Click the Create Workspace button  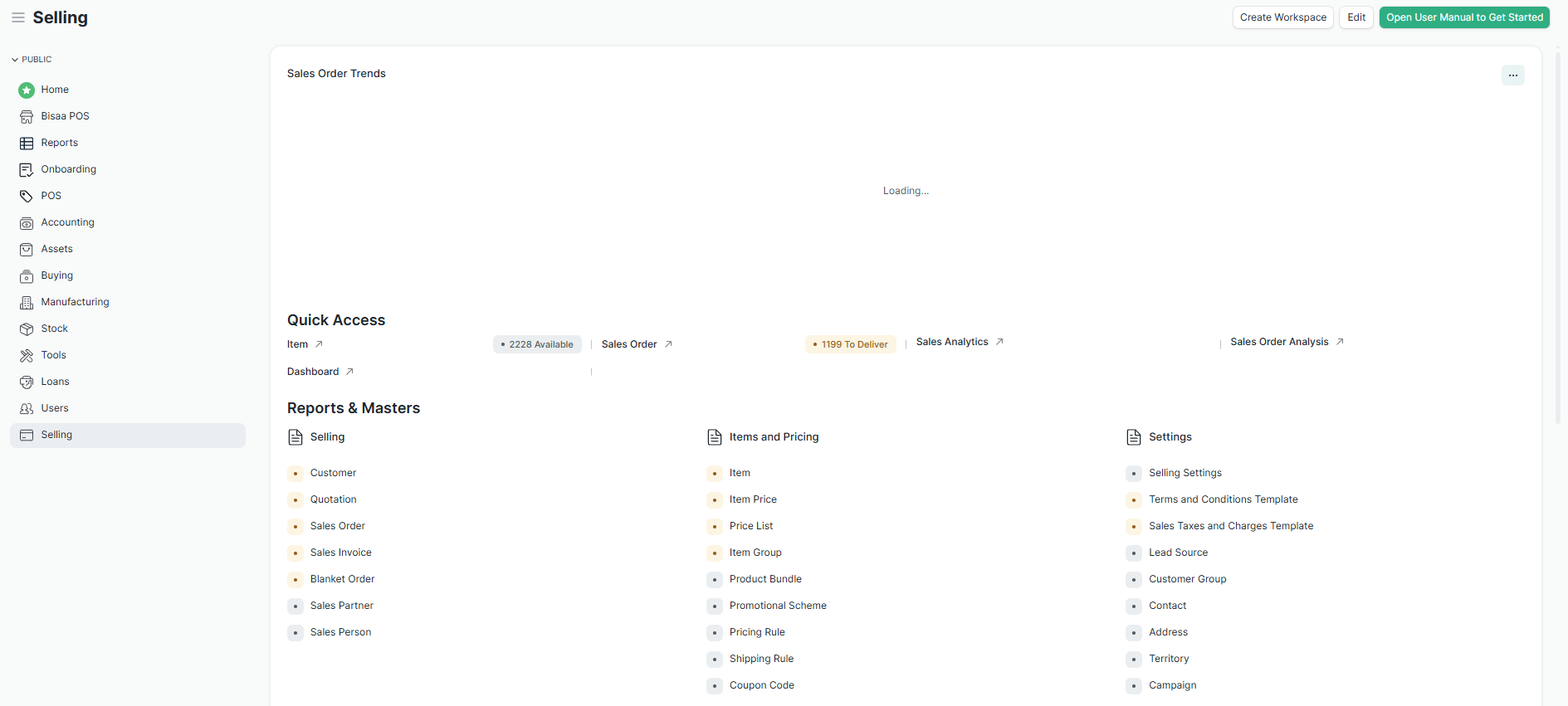[1282, 17]
